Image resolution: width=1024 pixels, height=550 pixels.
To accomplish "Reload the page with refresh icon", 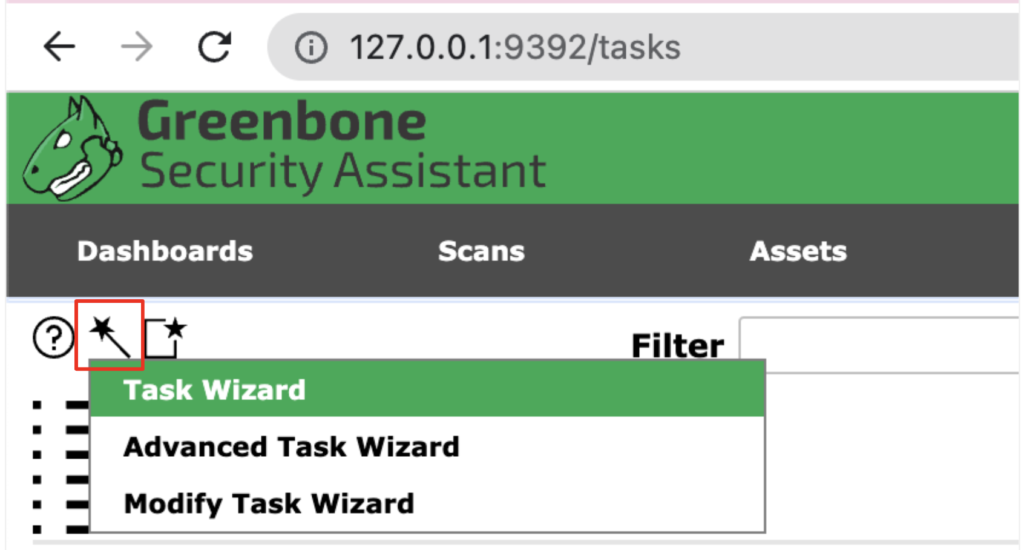I will point(214,47).
